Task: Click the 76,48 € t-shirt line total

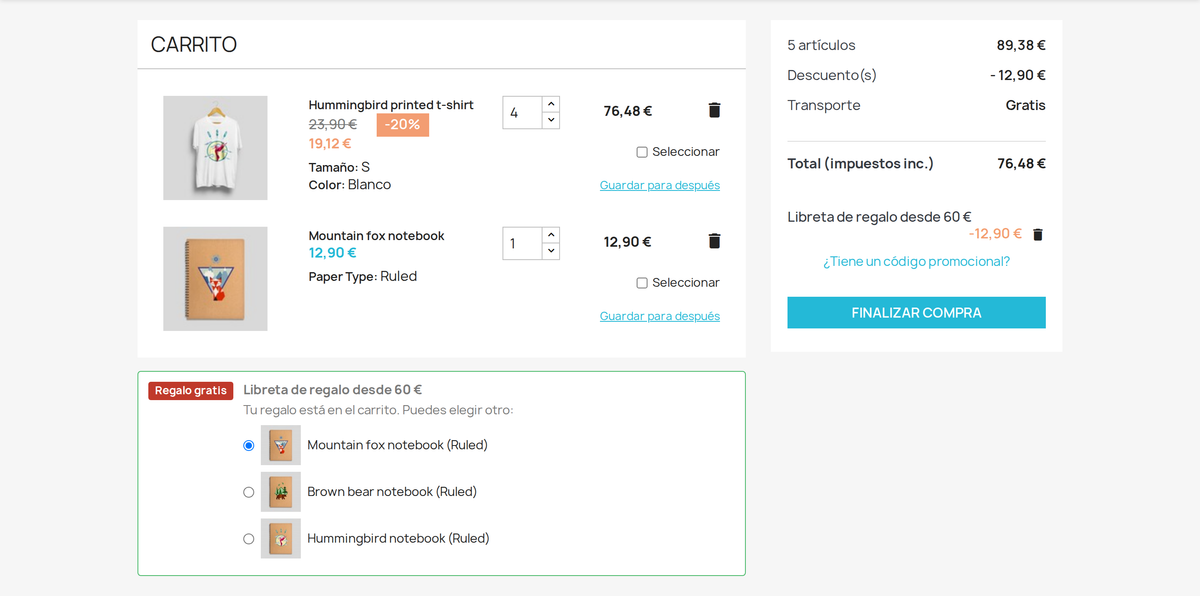Action: pyautogui.click(x=628, y=111)
